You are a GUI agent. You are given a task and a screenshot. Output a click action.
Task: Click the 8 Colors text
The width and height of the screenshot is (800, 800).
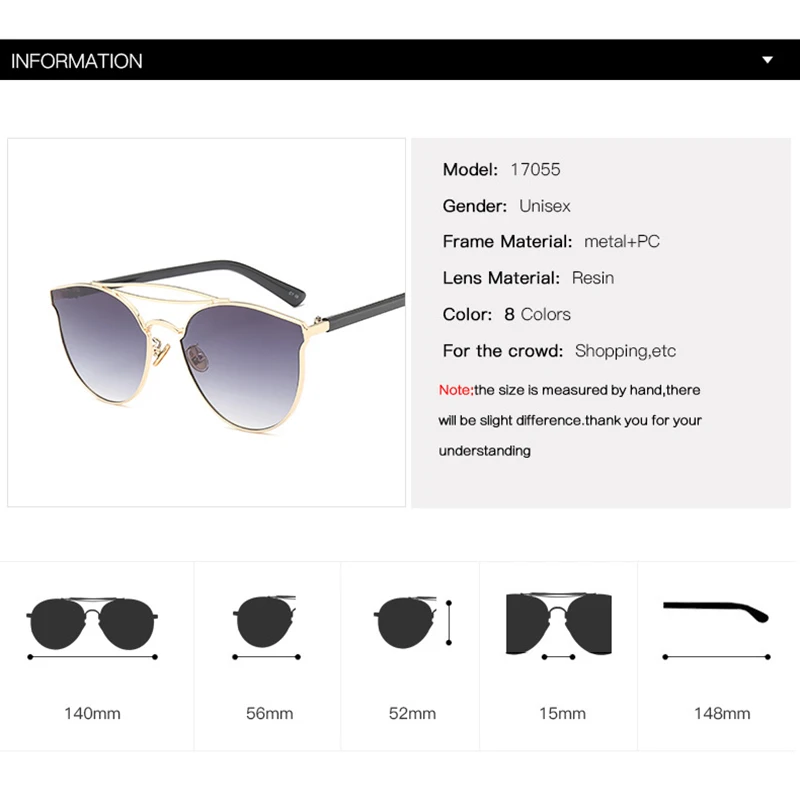click(537, 314)
